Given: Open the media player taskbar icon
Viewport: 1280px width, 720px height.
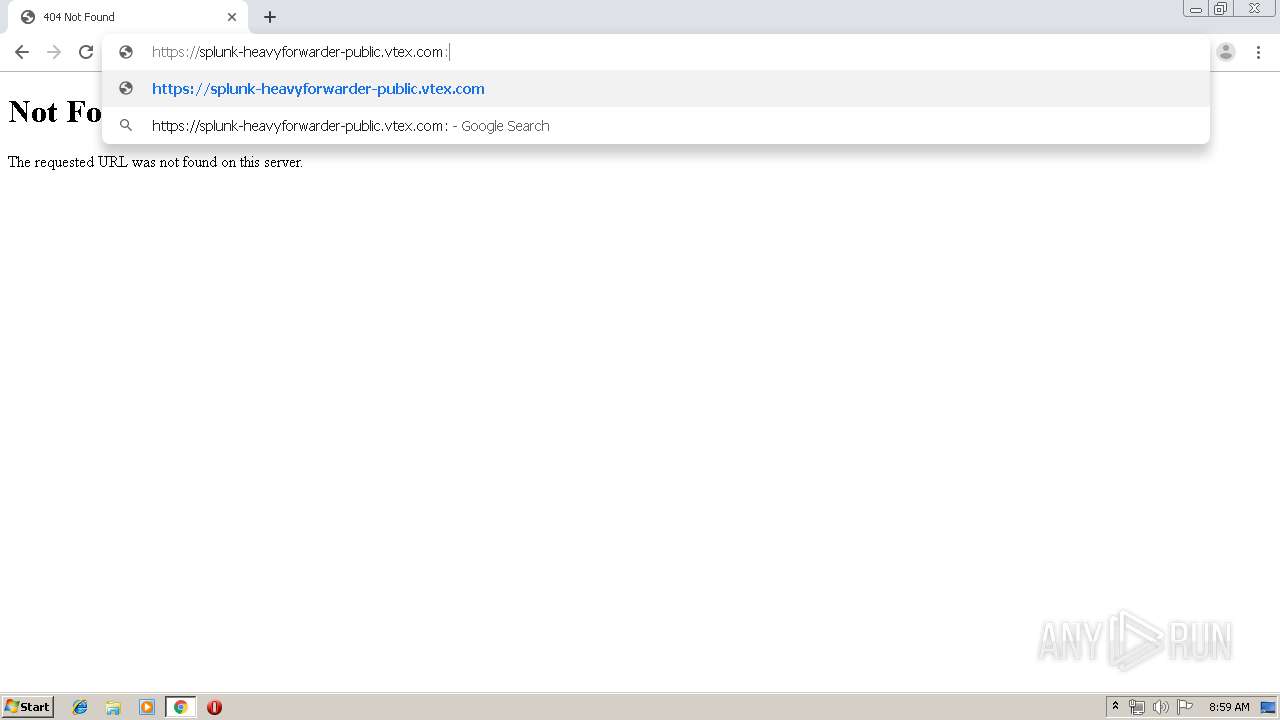Looking at the screenshot, I should 147,707.
